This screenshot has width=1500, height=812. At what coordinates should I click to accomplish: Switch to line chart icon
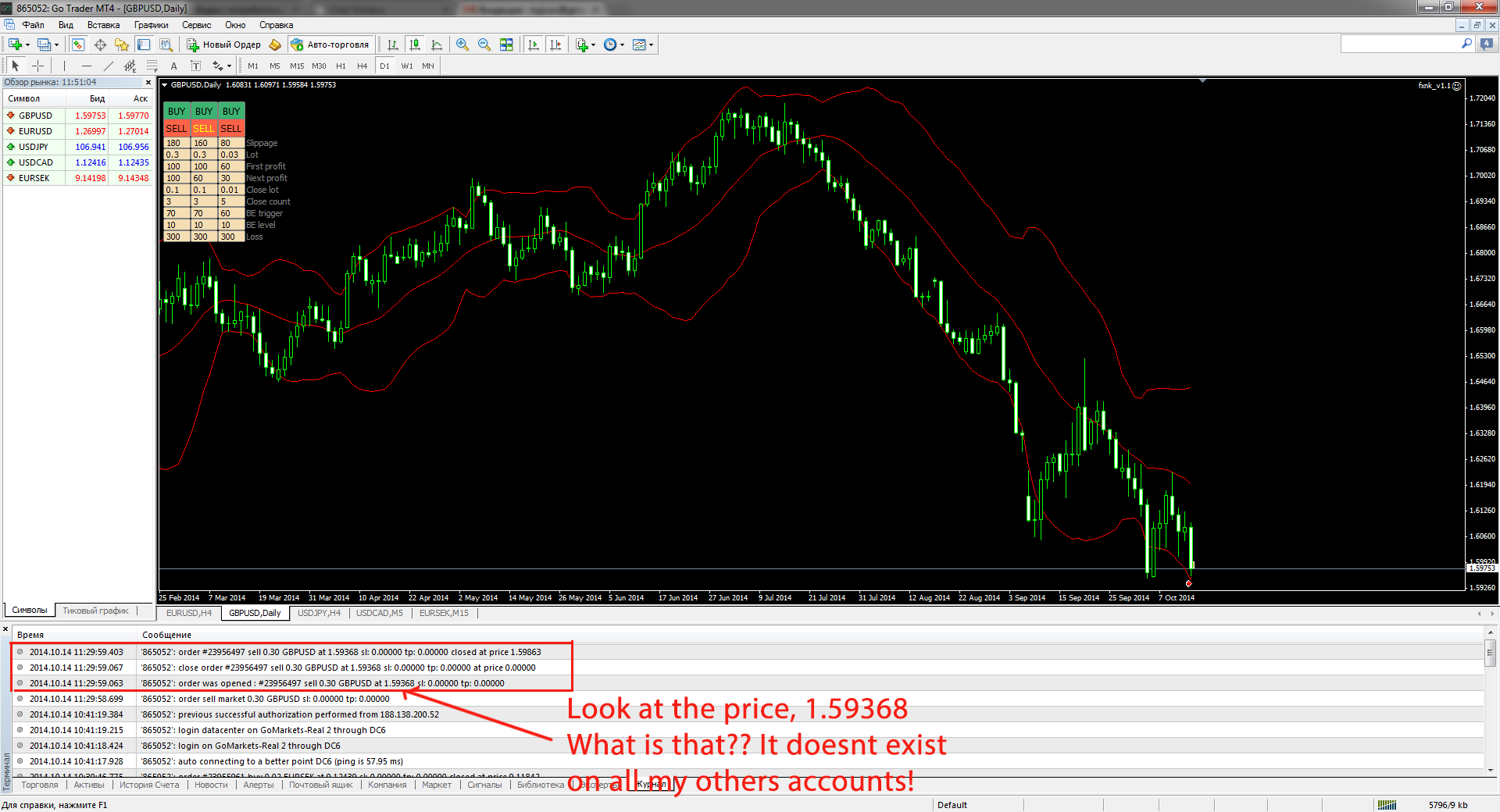coord(437,45)
